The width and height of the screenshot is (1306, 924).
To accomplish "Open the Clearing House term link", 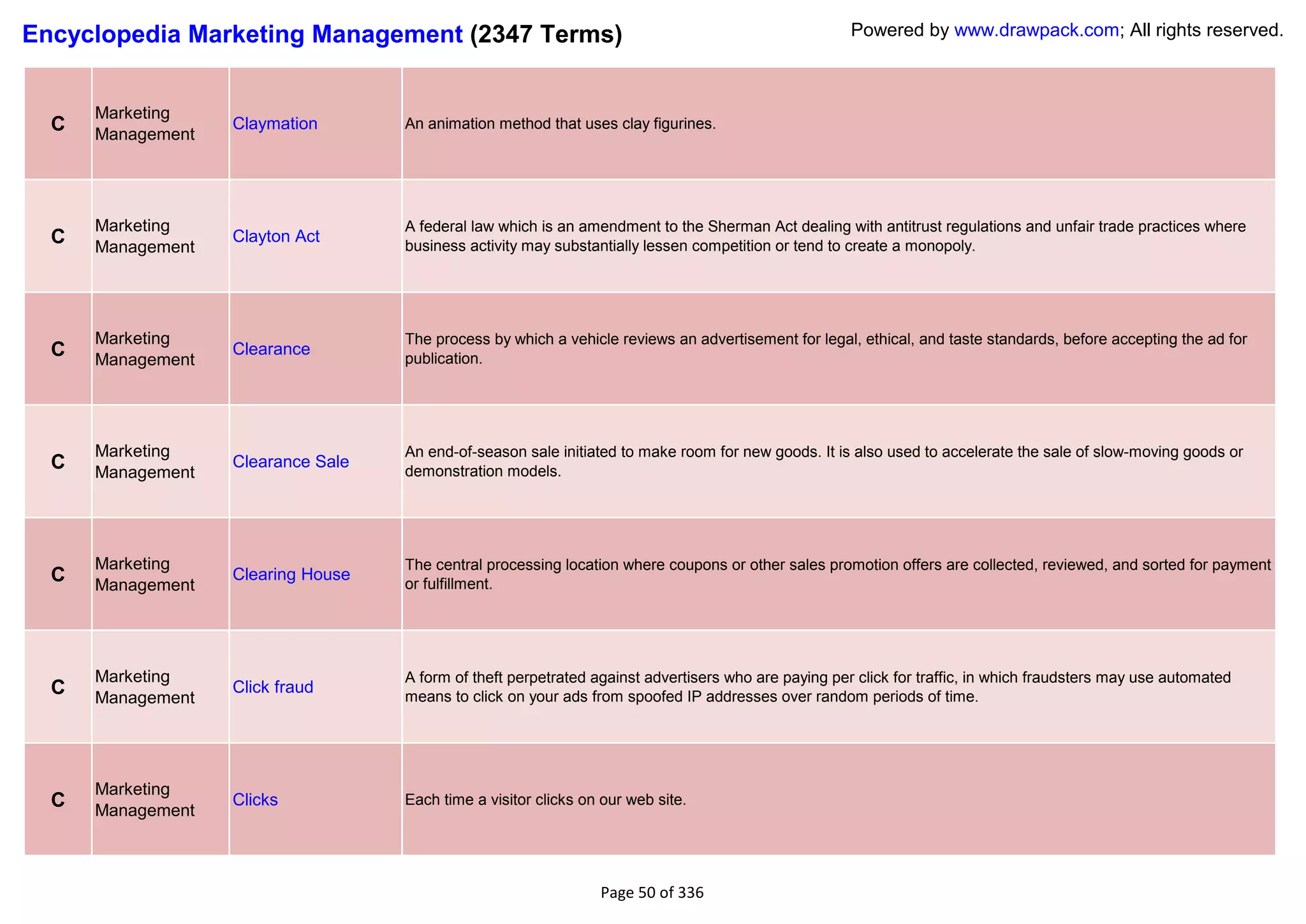I will tap(291, 575).
